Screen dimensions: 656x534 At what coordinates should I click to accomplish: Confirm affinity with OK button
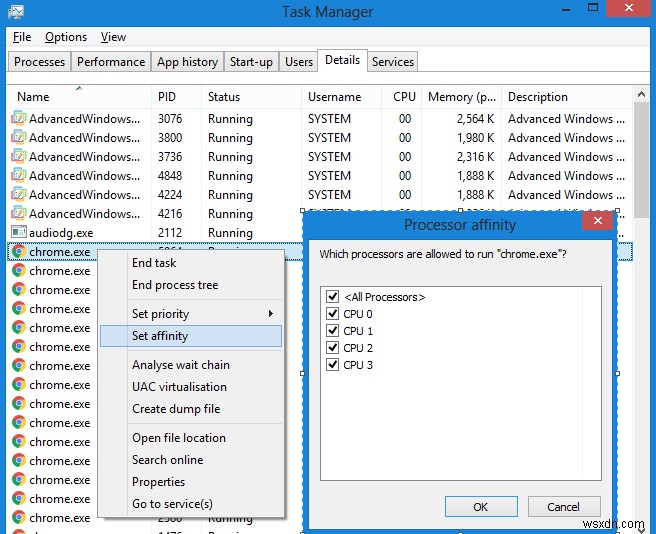point(481,507)
